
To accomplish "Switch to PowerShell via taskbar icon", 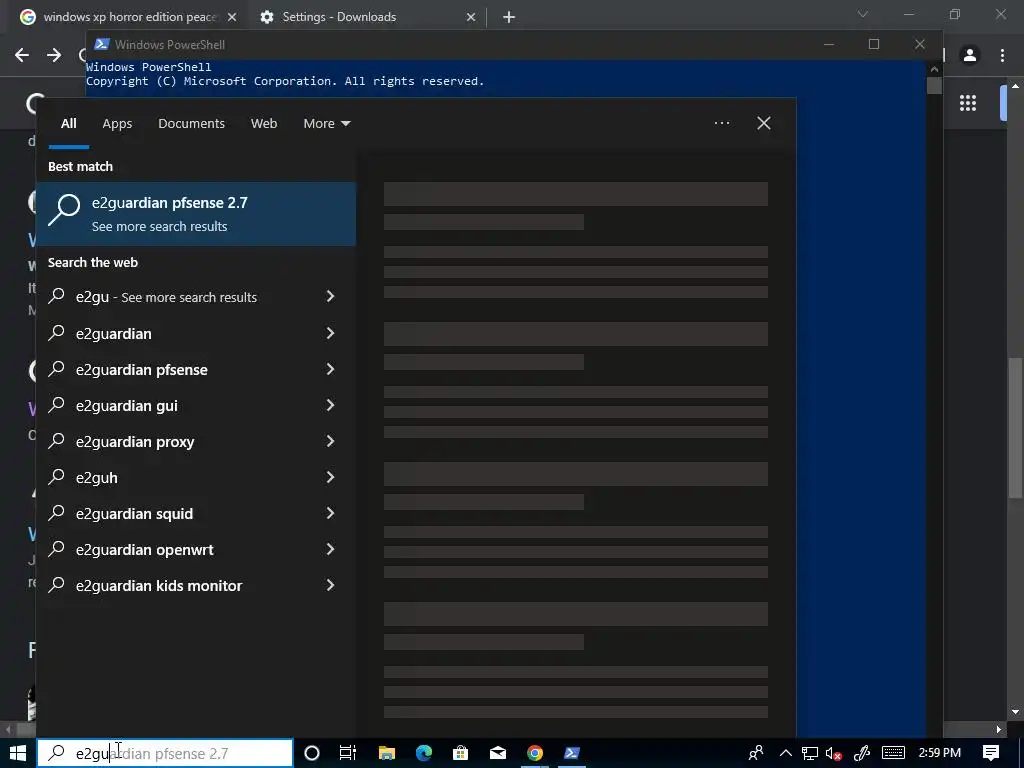I will 572,753.
